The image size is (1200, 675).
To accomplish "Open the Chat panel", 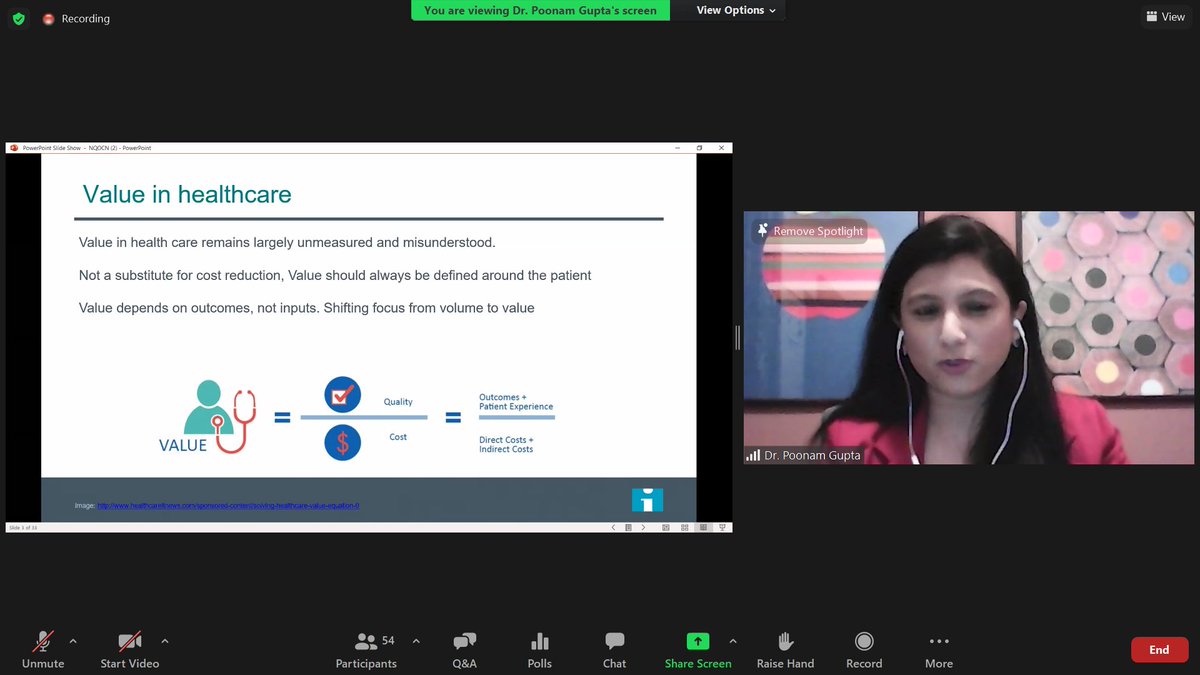I will coord(614,650).
